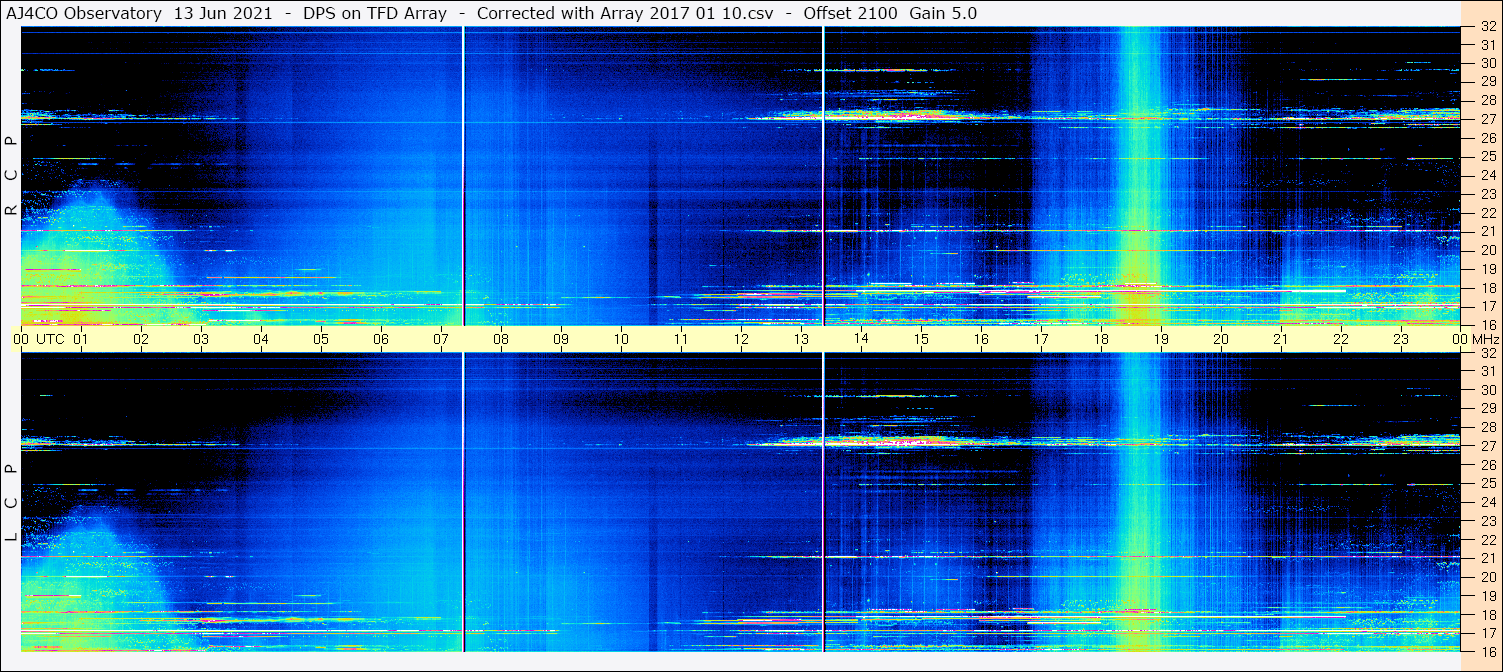Select hour 07 on the time axis

click(x=441, y=339)
